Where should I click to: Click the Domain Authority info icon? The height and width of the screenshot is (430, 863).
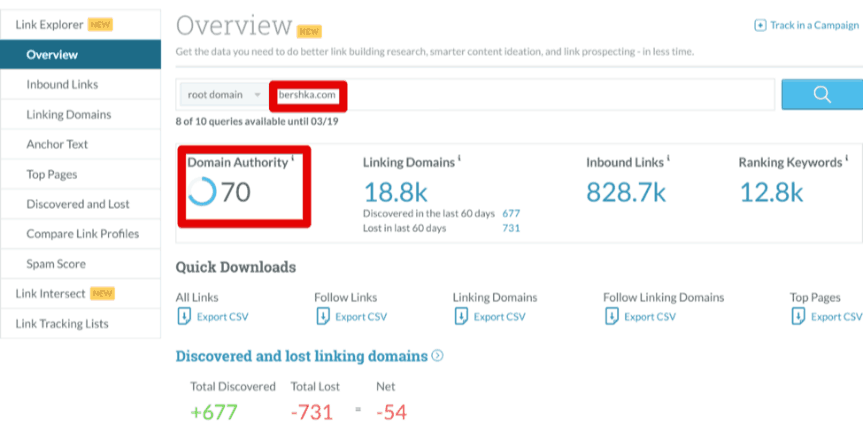[x=292, y=159]
